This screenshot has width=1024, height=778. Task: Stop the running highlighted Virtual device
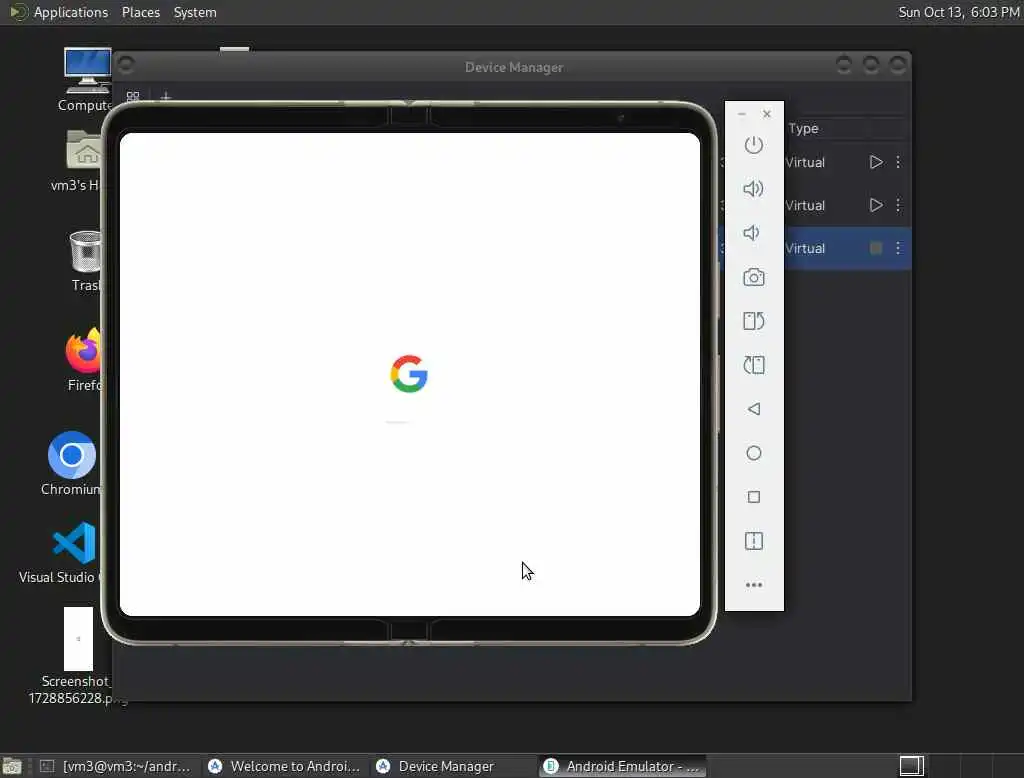click(876, 248)
